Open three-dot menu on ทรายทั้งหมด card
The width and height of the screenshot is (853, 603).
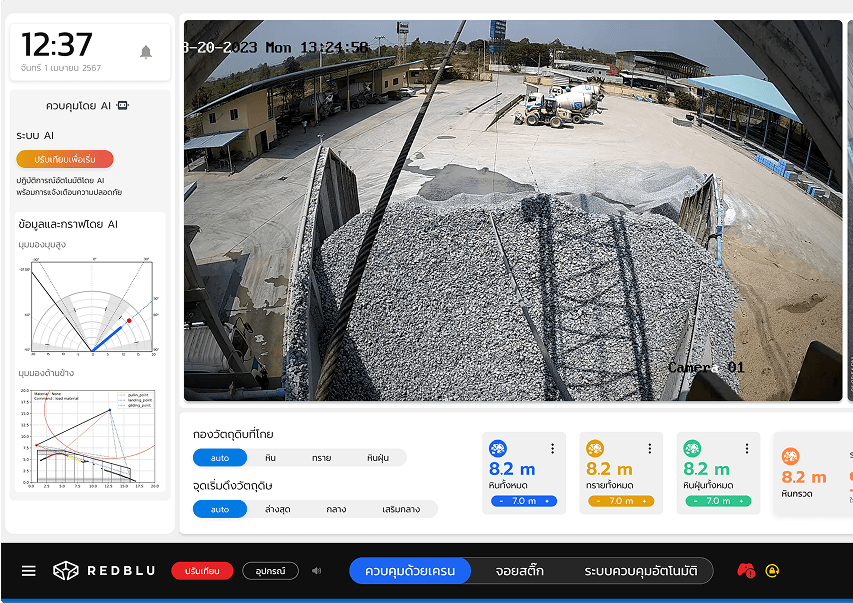649,449
